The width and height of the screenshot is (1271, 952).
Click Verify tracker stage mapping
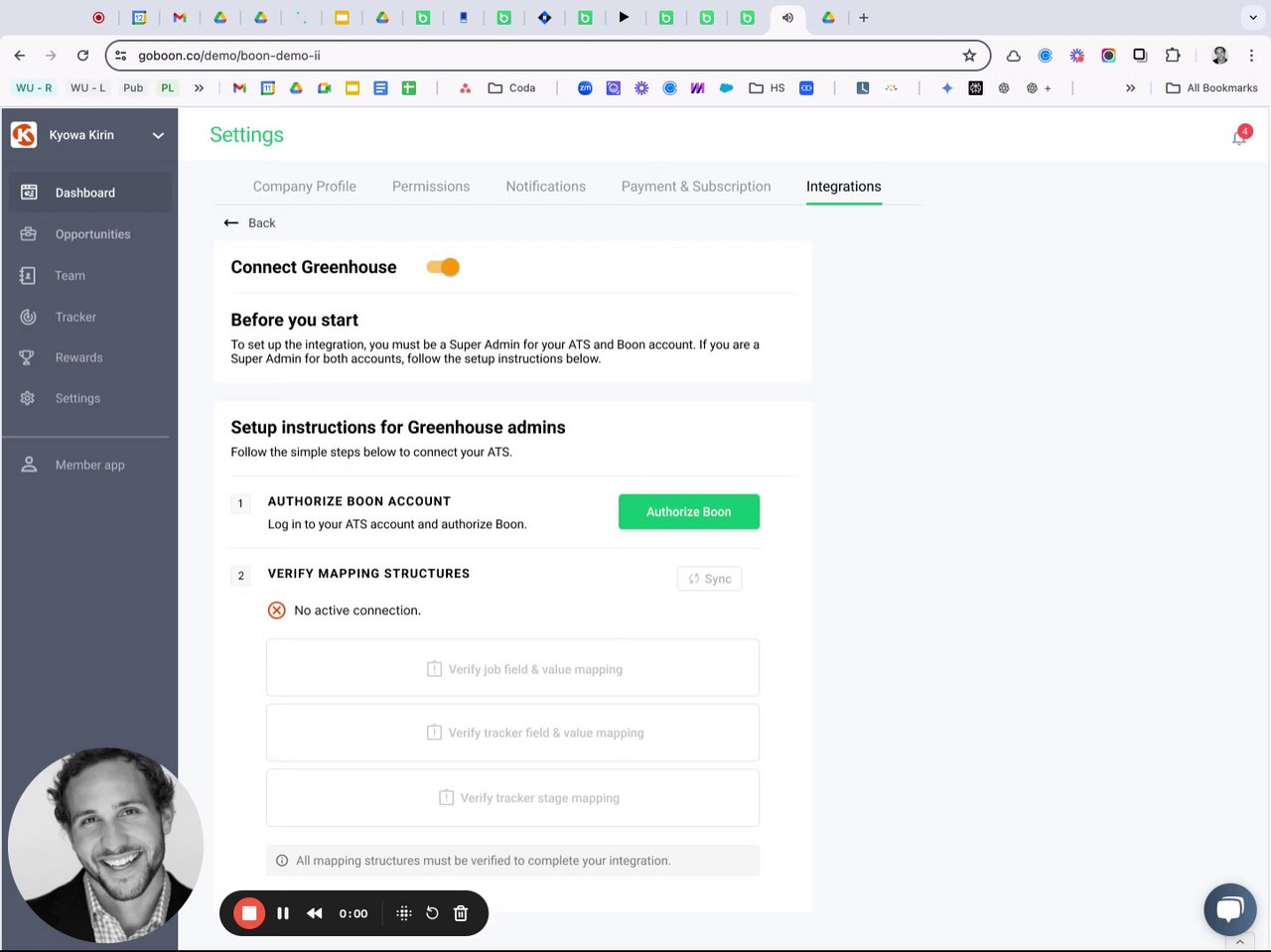pyautogui.click(x=512, y=797)
